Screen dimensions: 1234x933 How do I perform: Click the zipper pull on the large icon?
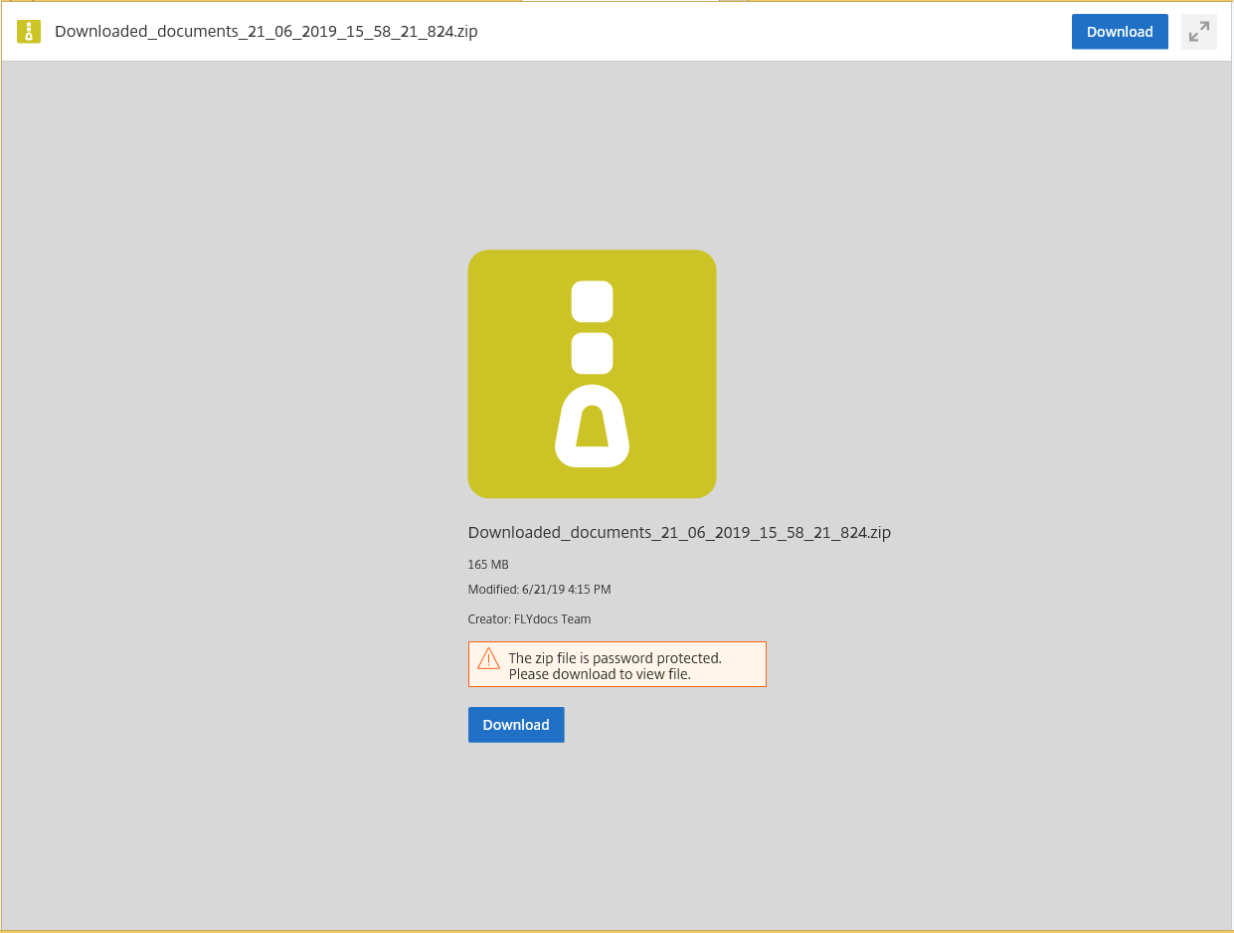(592, 427)
